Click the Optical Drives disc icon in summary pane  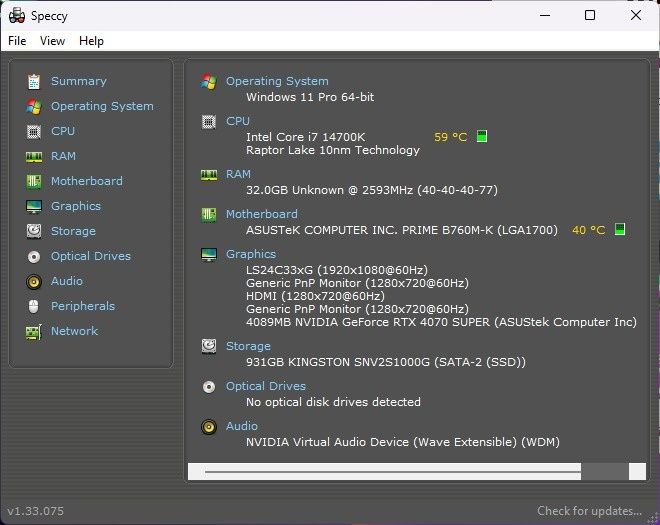point(209,386)
